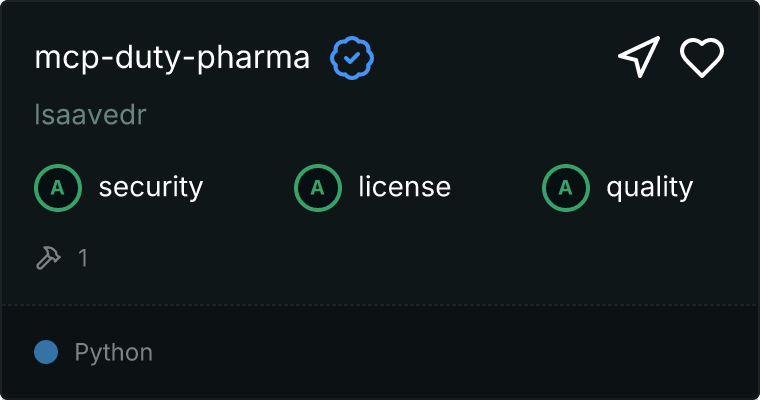
Task: Favorite the server with heart icon
Action: click(702, 57)
